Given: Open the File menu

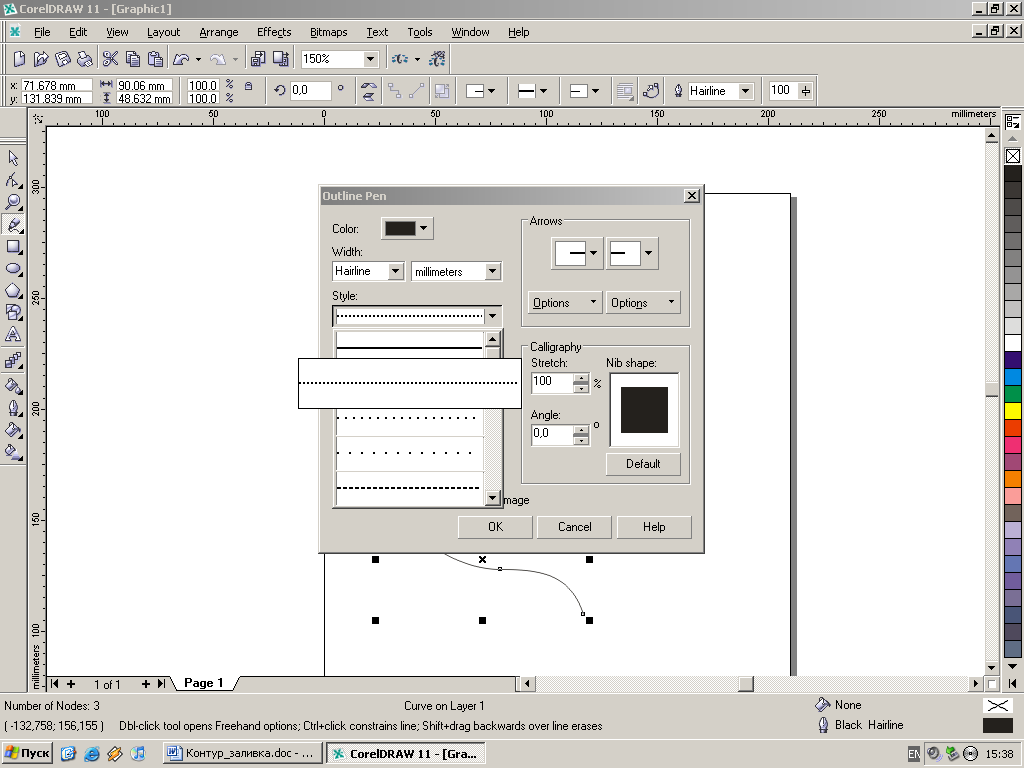Looking at the screenshot, I should 42,32.
